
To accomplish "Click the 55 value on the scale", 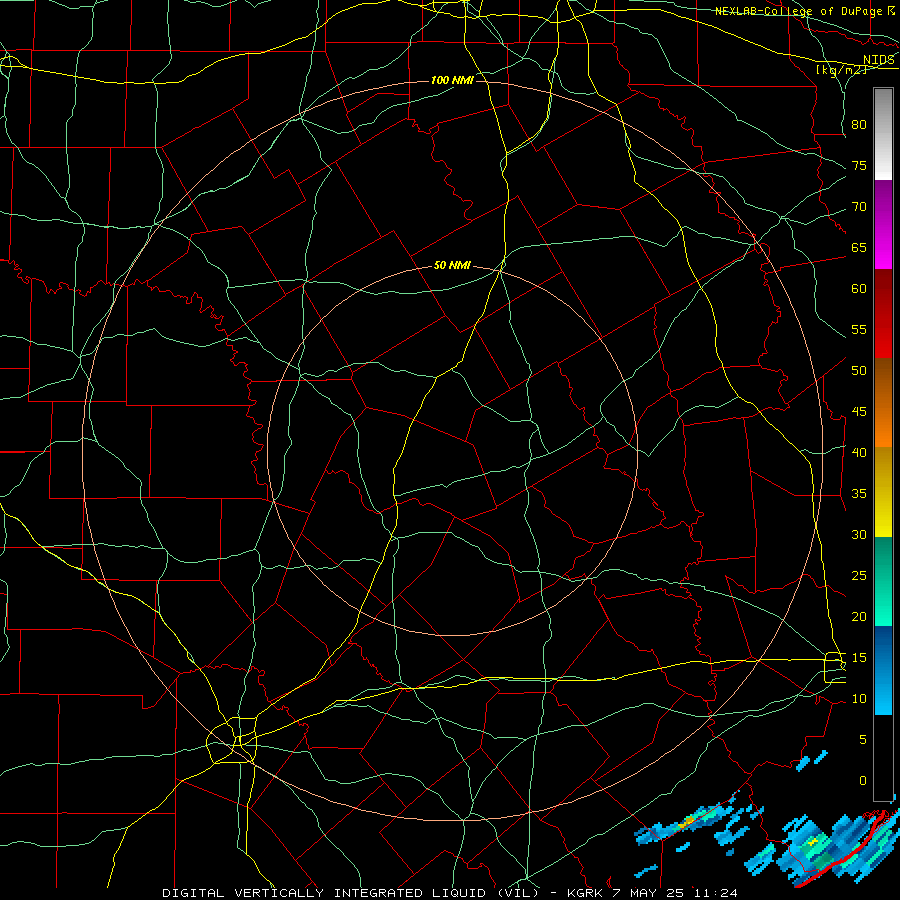I will click(x=859, y=329).
